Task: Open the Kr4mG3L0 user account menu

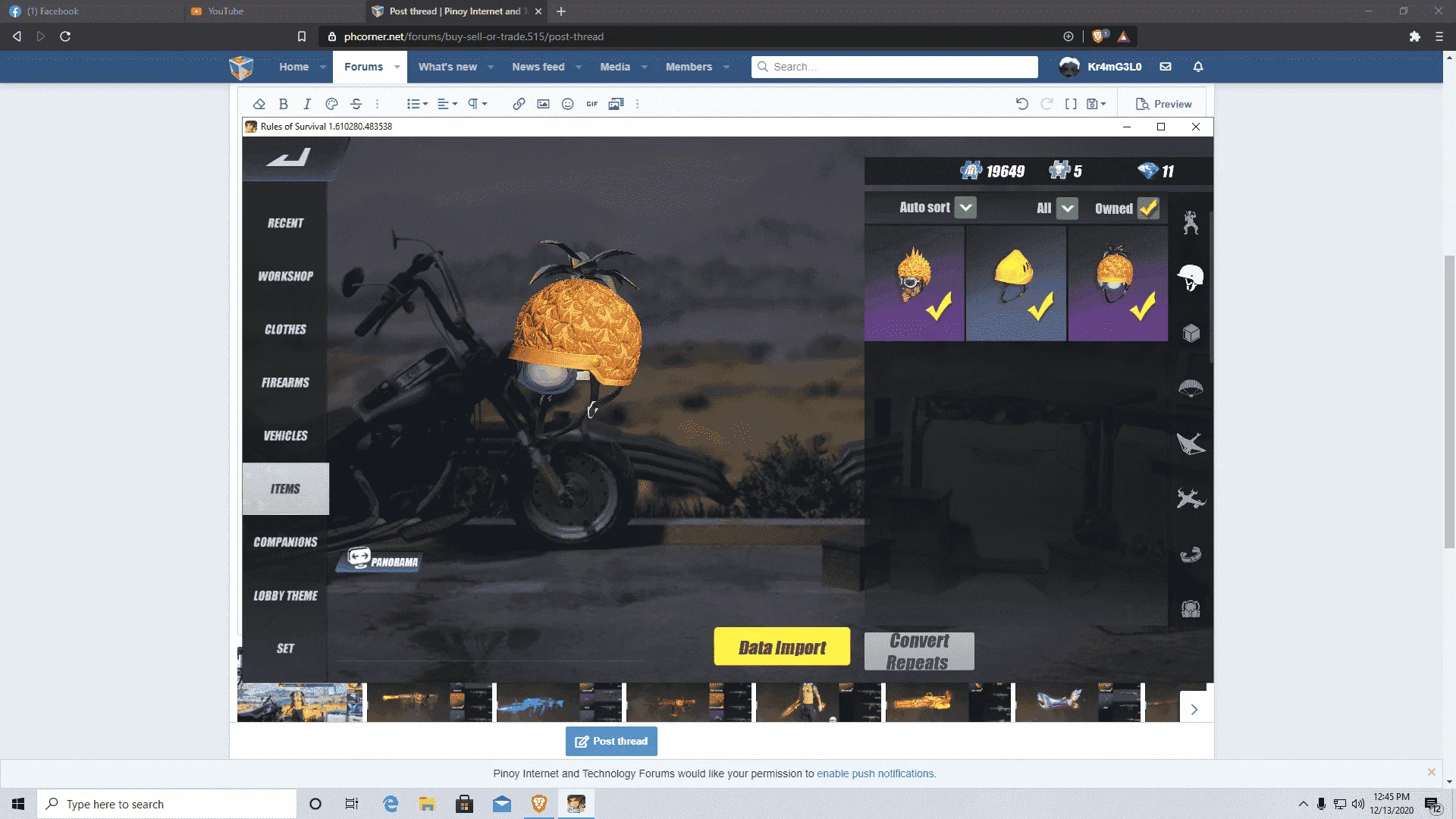Action: coord(1100,67)
